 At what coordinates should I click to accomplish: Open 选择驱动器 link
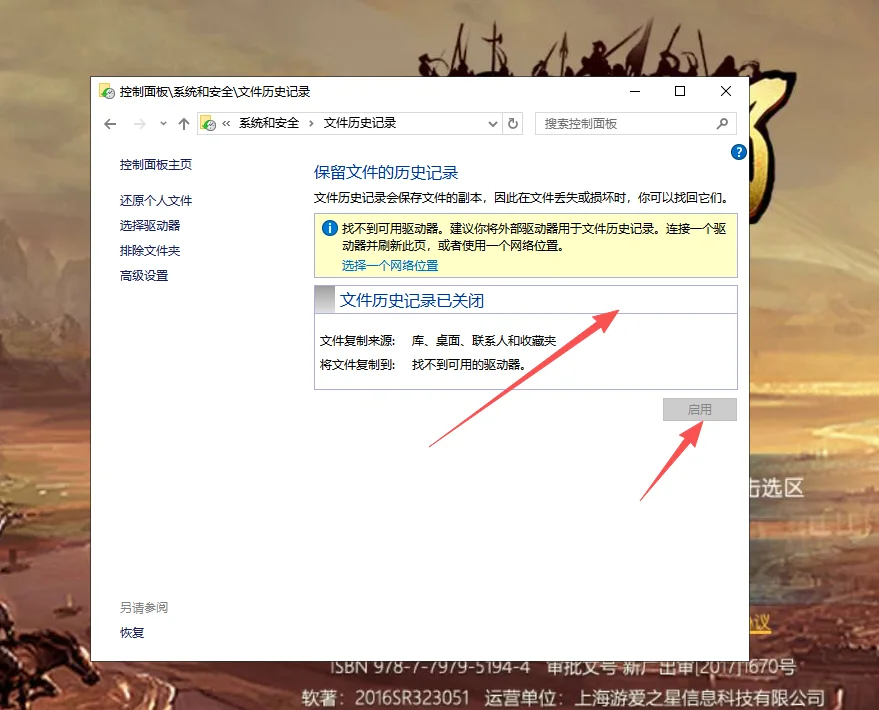pyautogui.click(x=150, y=226)
